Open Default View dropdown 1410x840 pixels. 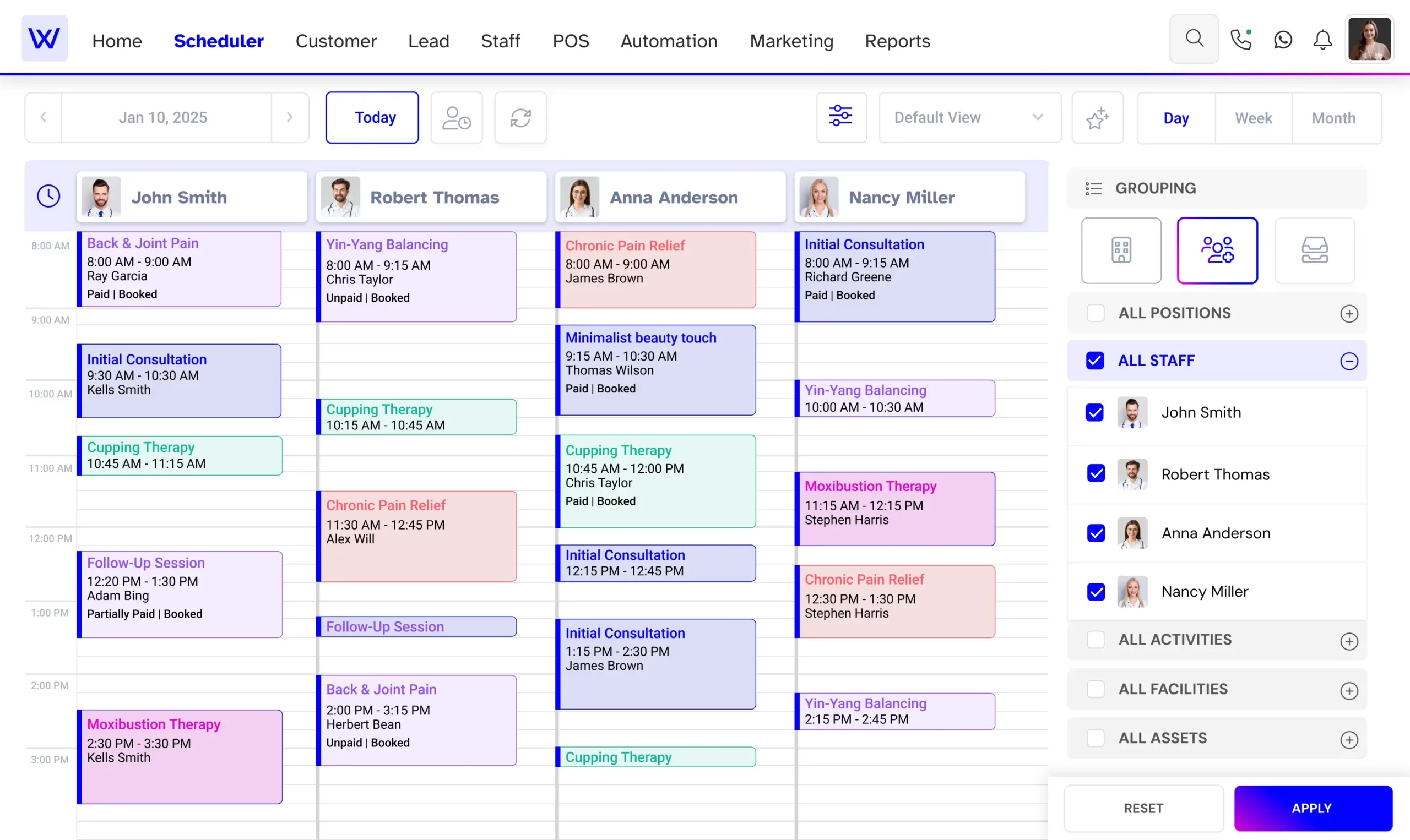tap(965, 117)
